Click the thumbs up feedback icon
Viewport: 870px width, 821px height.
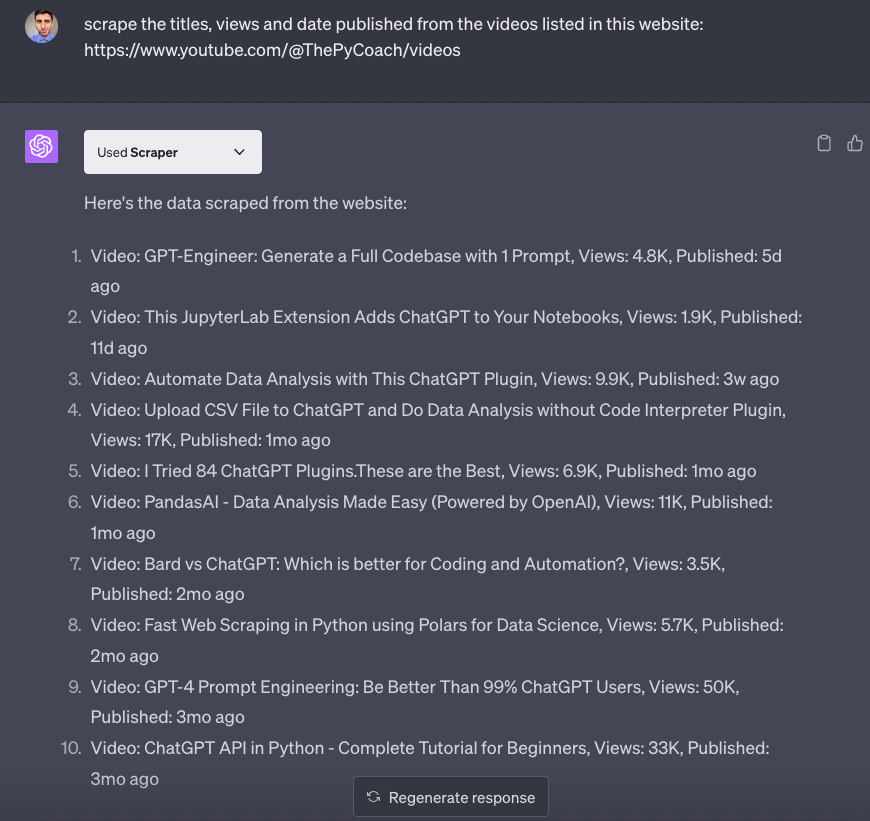[855, 143]
